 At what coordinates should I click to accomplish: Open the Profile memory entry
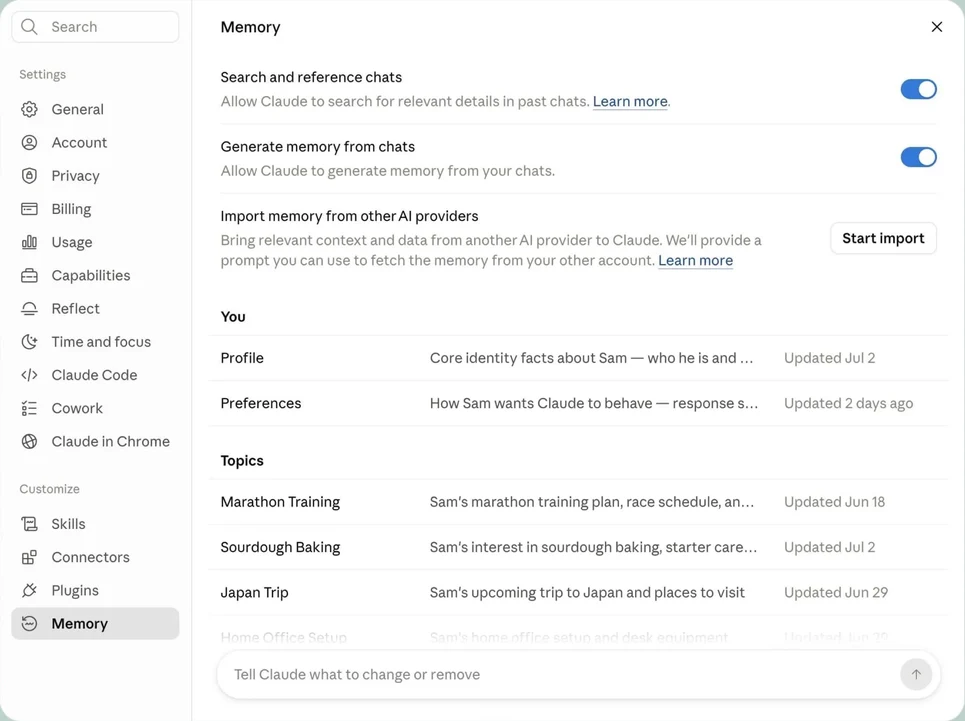click(x=578, y=358)
